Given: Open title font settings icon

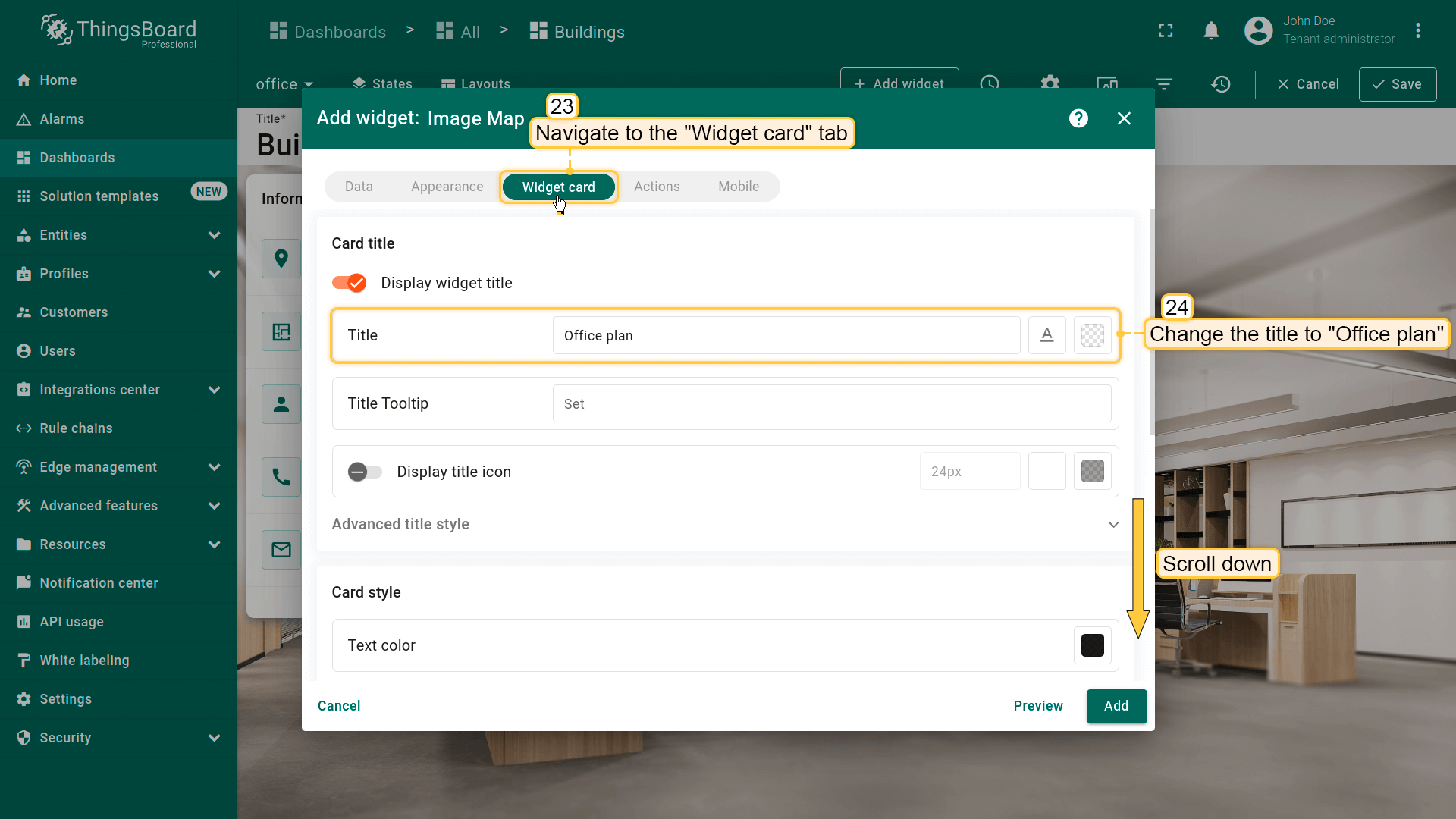Looking at the screenshot, I should [1046, 335].
